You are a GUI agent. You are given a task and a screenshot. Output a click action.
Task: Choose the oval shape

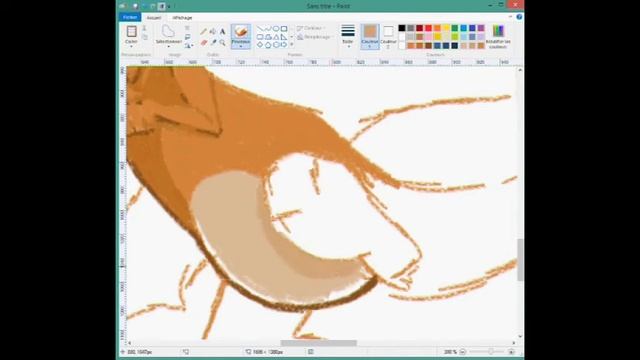276,29
